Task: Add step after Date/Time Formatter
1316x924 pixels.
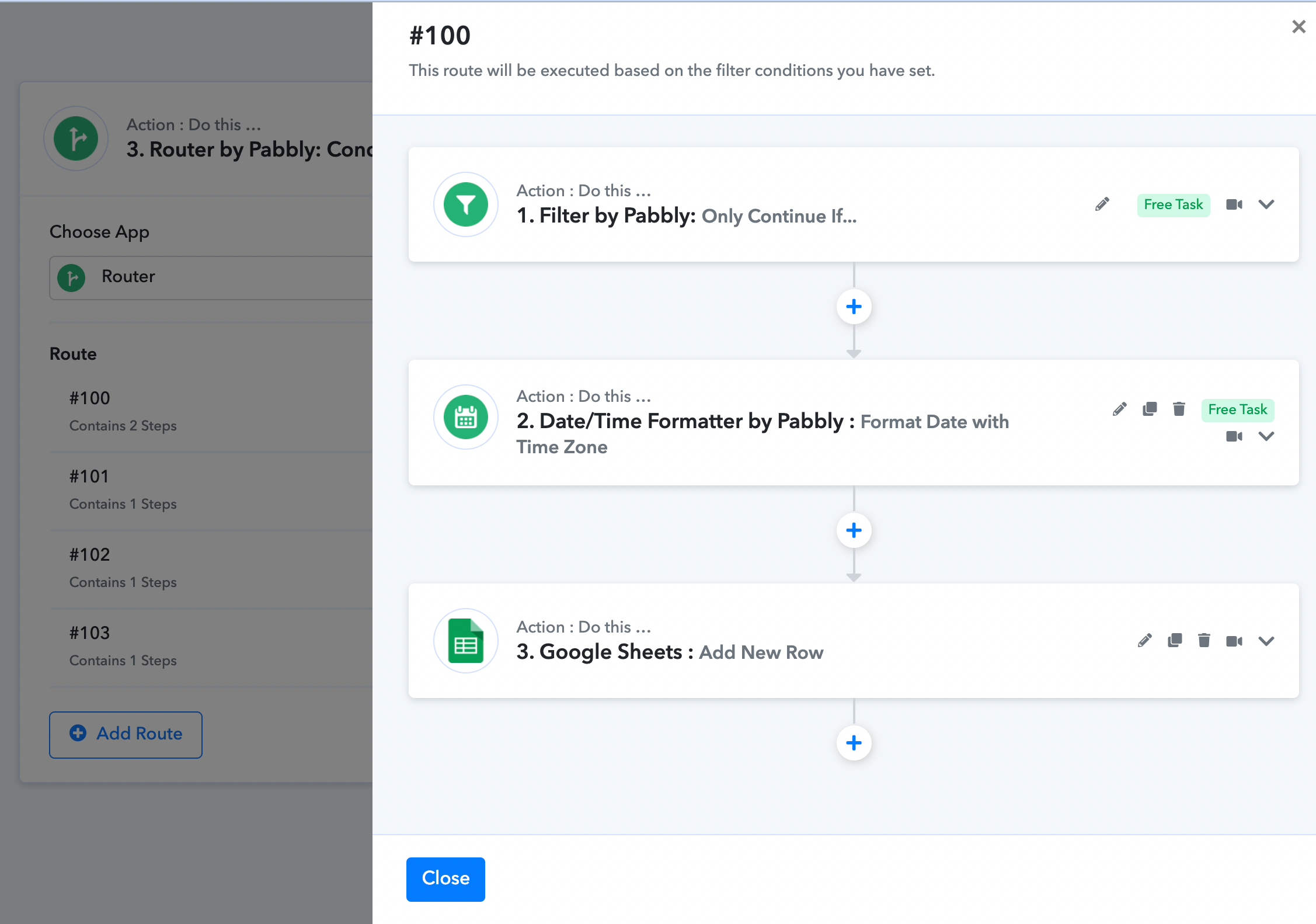Action: coord(854,530)
